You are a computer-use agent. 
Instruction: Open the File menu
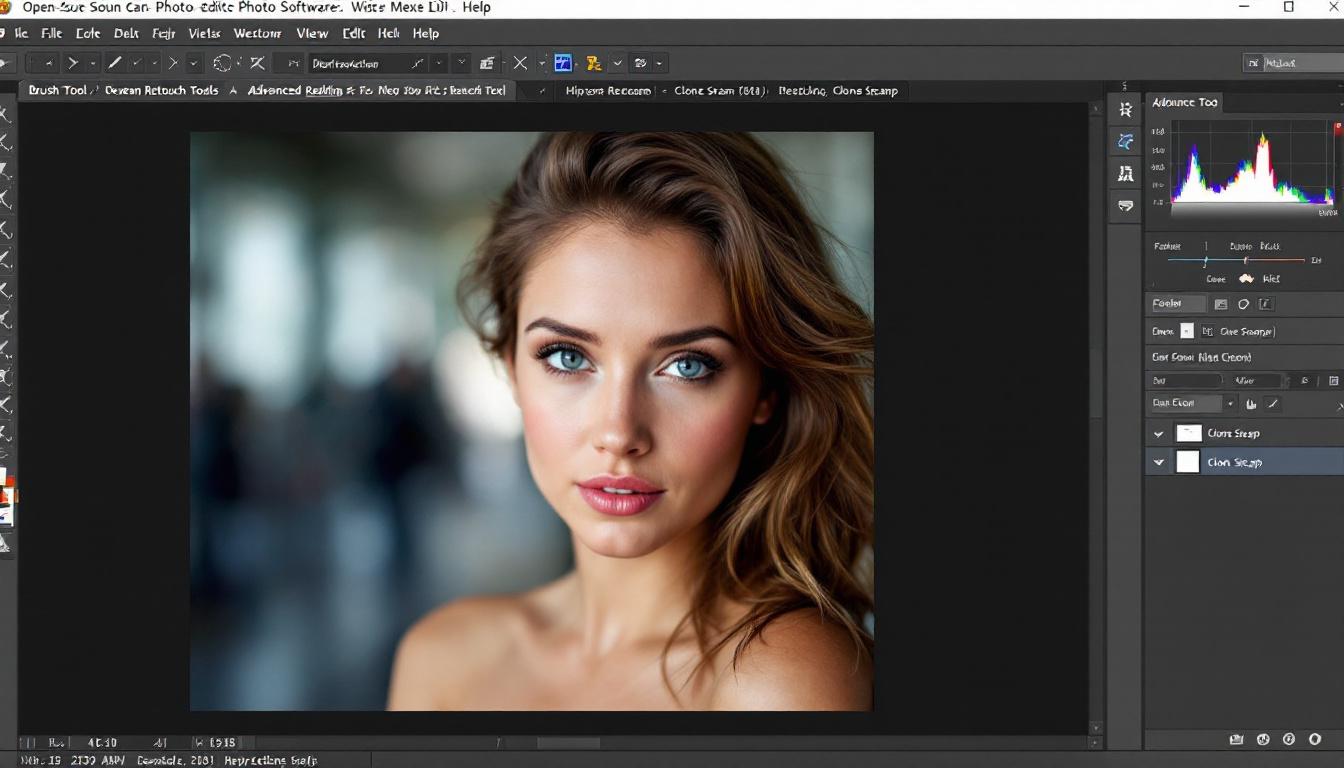point(51,33)
